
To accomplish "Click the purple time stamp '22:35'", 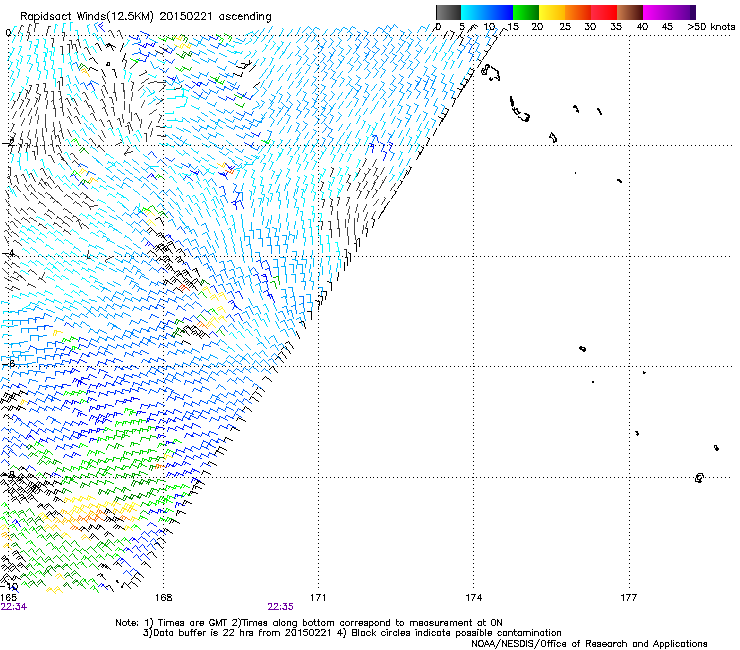I will [280, 607].
